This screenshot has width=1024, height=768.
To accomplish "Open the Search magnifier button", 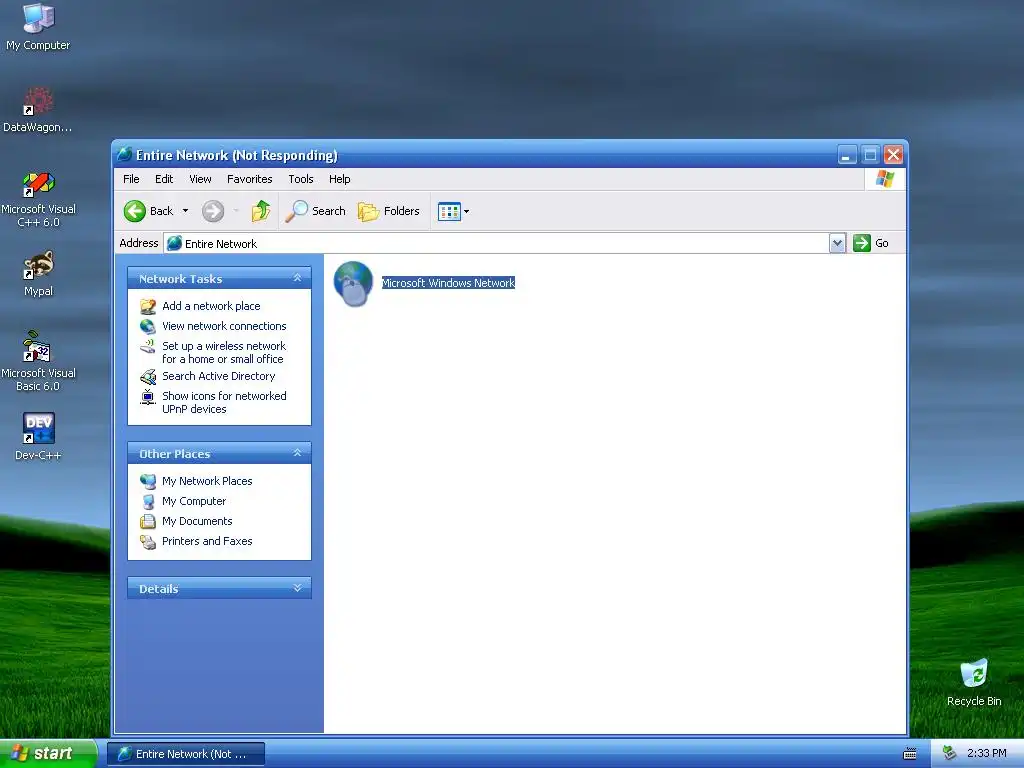I will (x=315, y=211).
